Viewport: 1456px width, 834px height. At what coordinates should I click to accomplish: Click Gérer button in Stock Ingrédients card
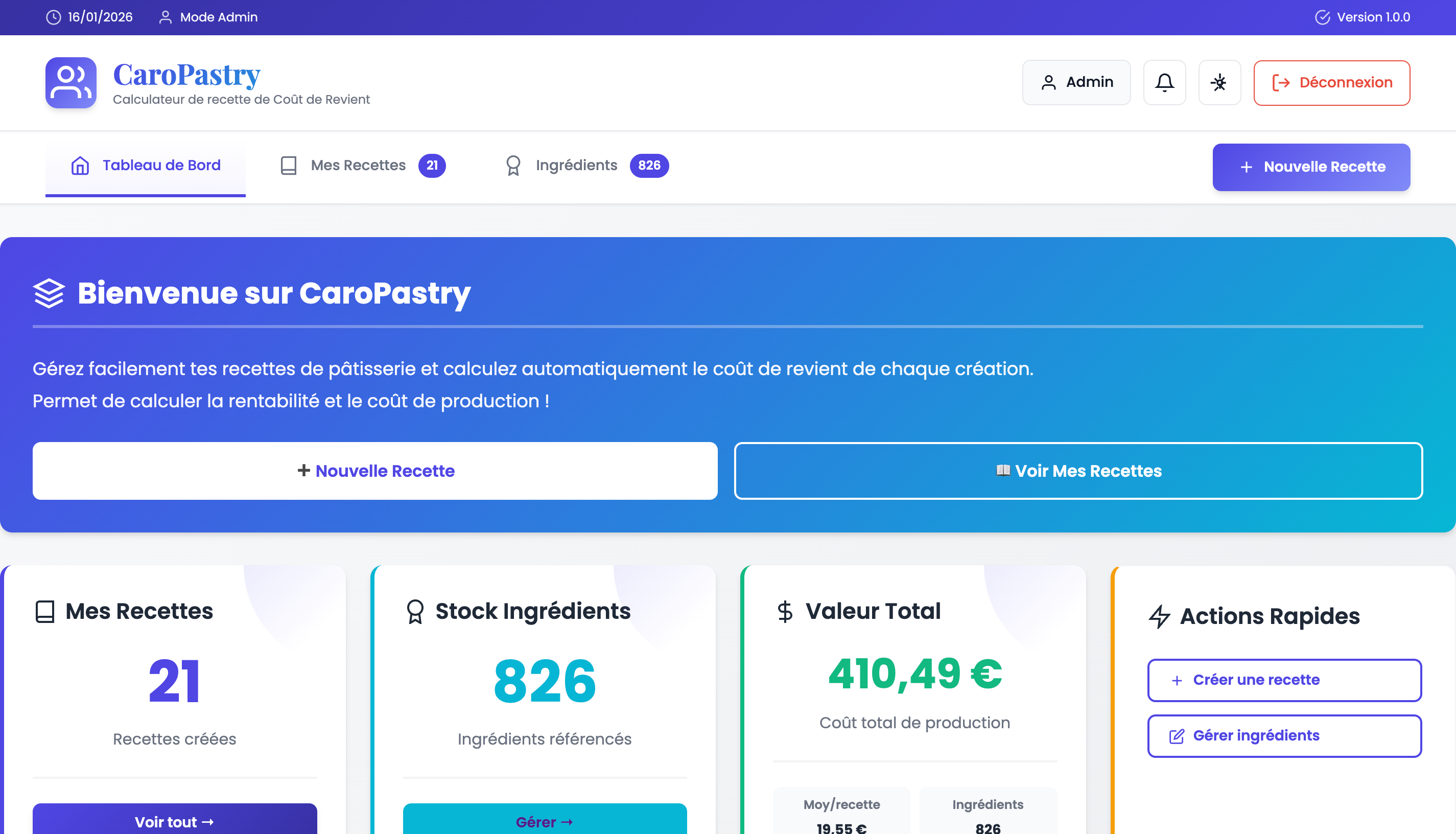pyautogui.click(x=545, y=821)
